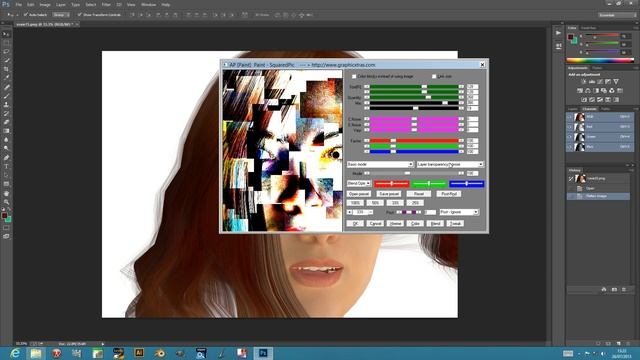This screenshot has height=360, width=640.
Task: Toggle visibility of the RGB channel
Action: pyautogui.click(x=570, y=117)
